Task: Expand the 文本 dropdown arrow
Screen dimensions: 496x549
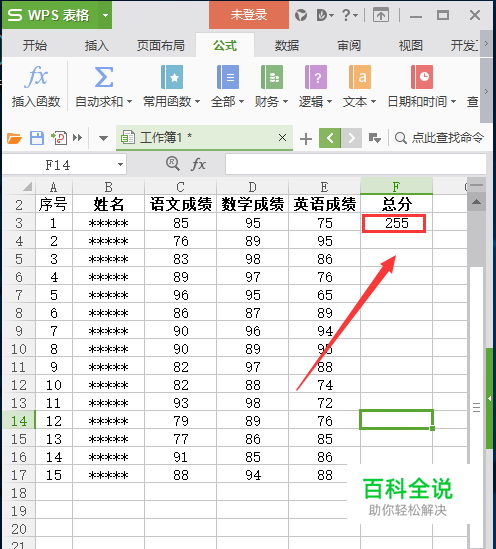Action: (x=373, y=102)
